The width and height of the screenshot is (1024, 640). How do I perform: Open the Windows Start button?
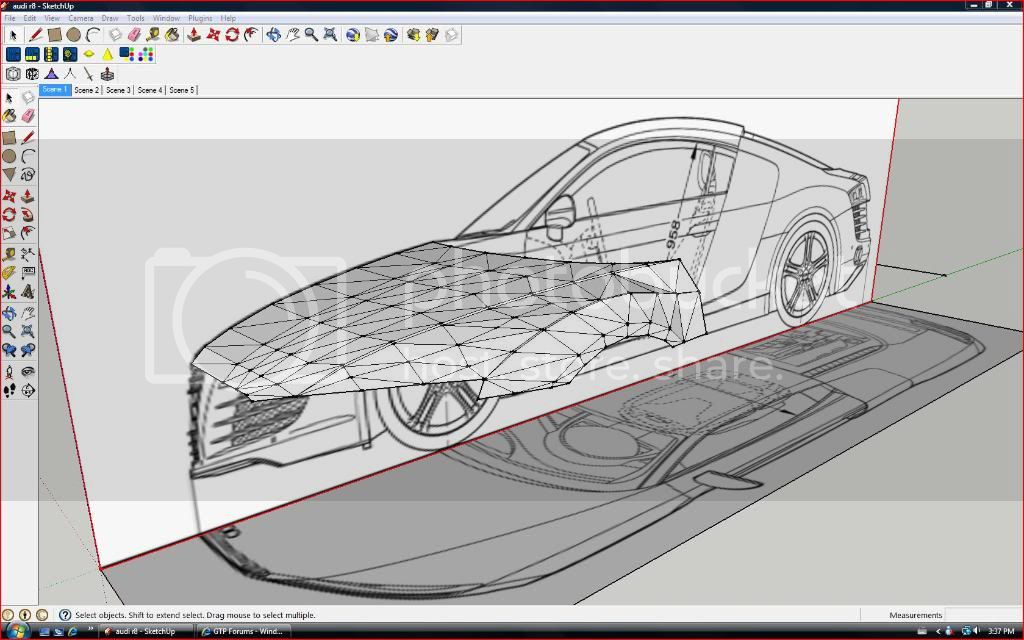tap(17, 631)
